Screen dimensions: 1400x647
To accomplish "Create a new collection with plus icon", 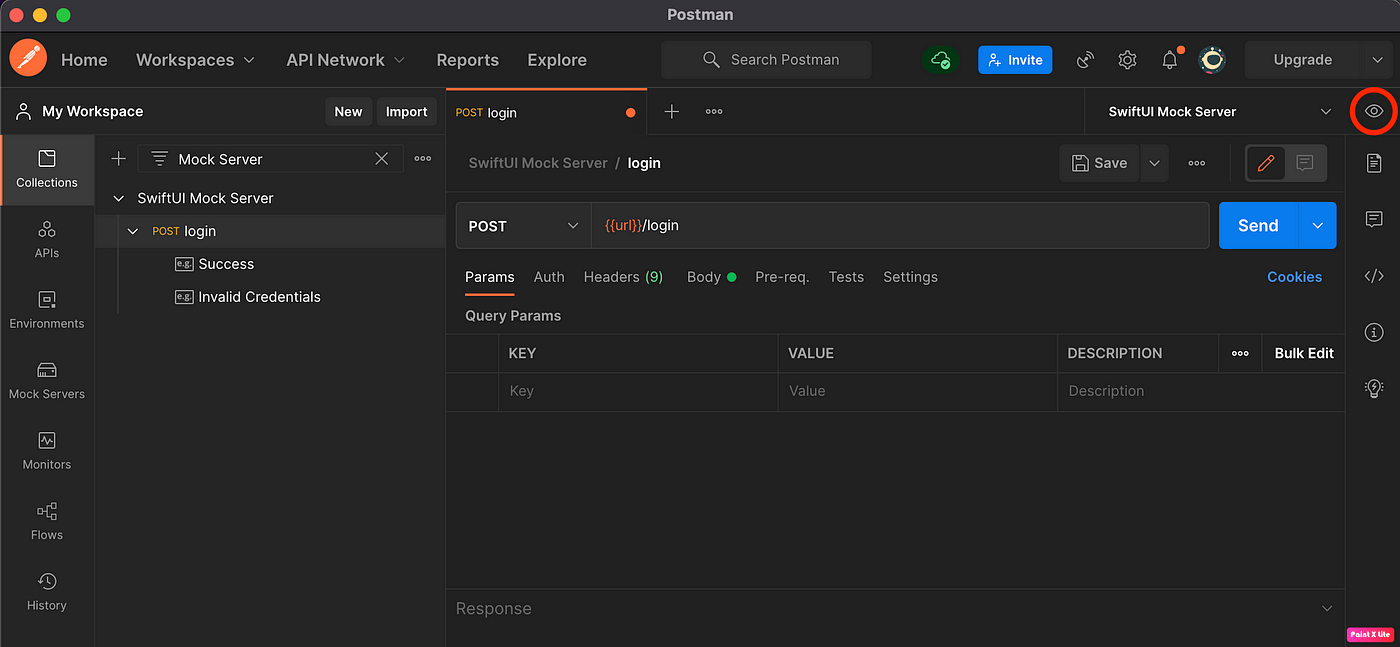I will pos(118,159).
